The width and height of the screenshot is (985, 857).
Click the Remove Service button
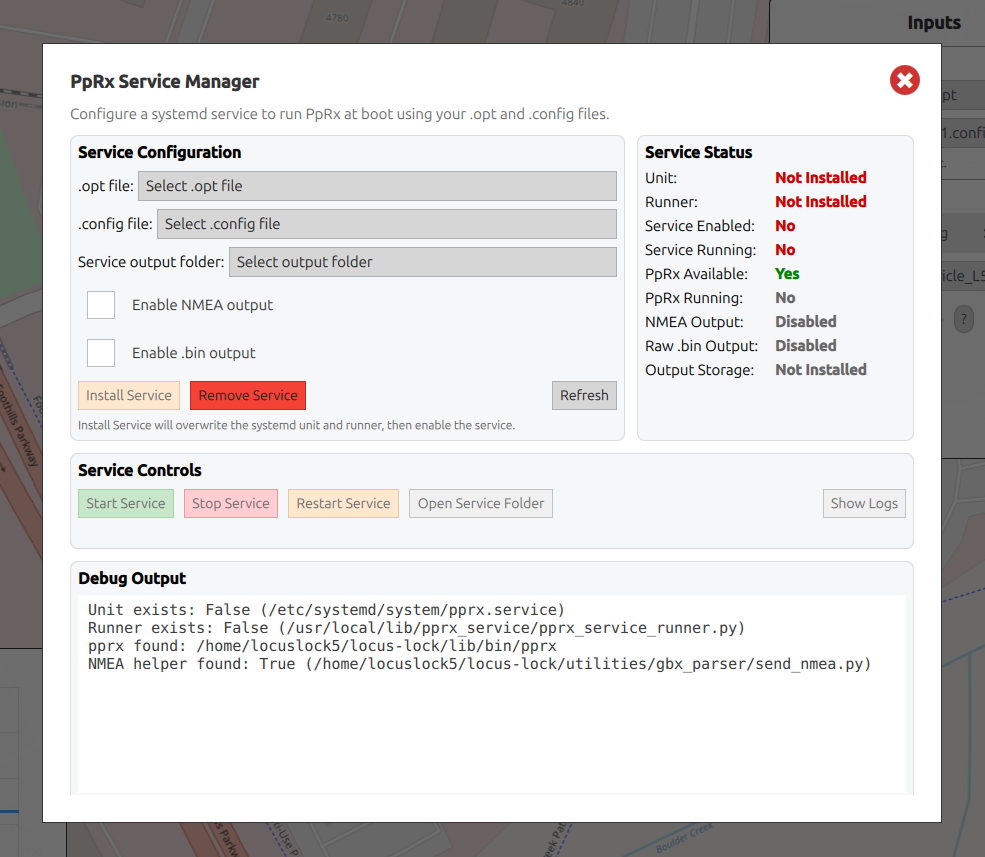coord(248,395)
